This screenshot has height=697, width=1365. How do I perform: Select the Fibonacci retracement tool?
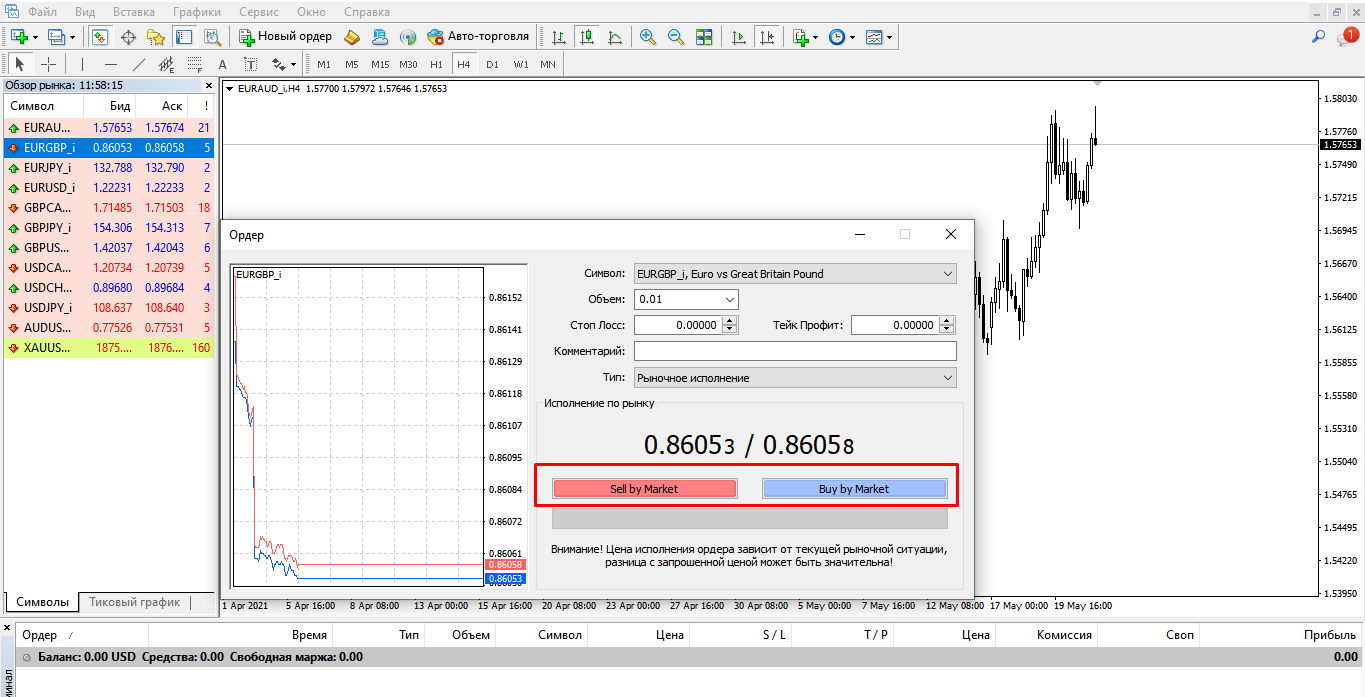click(x=194, y=64)
